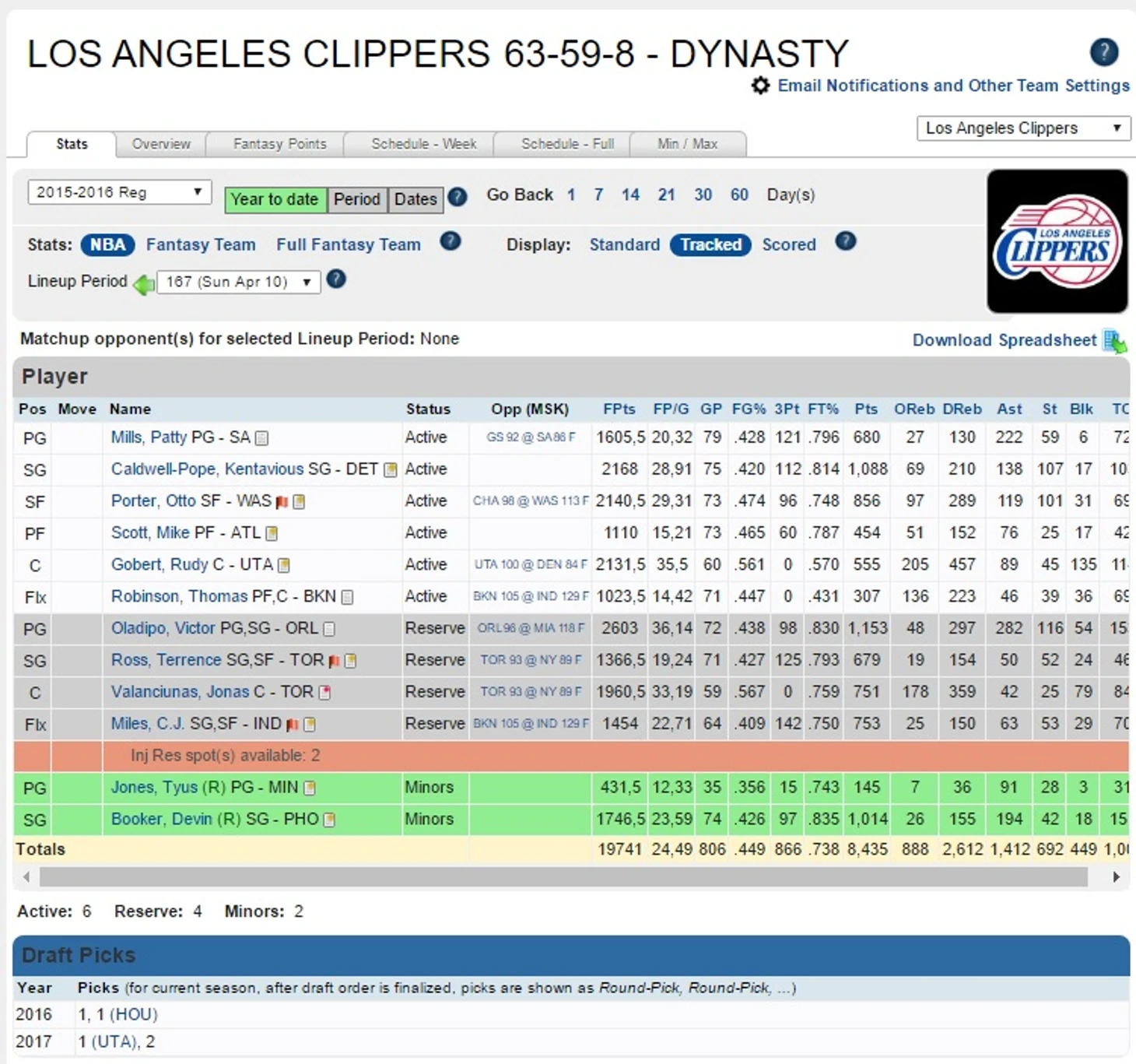Click the green Download Spreadsheet icon

1115,341
